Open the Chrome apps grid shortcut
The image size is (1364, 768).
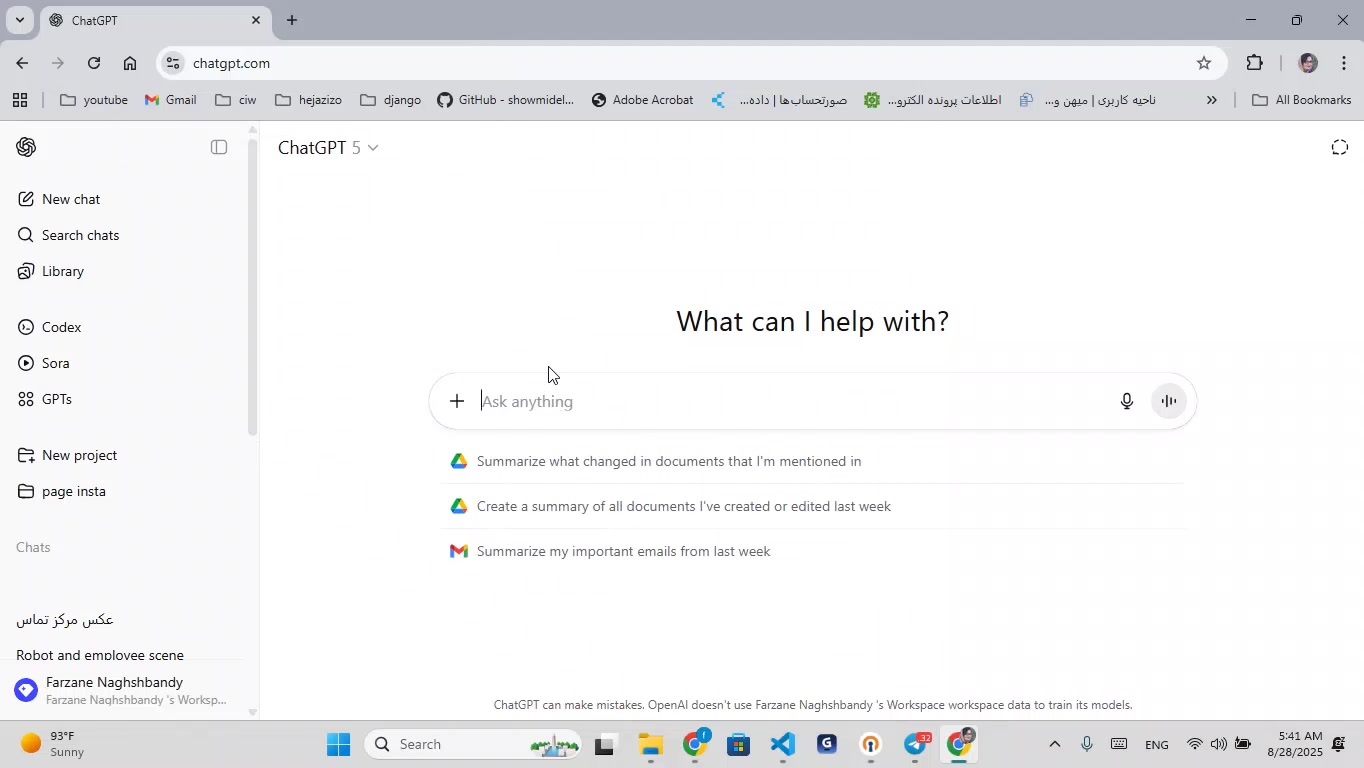[20, 100]
